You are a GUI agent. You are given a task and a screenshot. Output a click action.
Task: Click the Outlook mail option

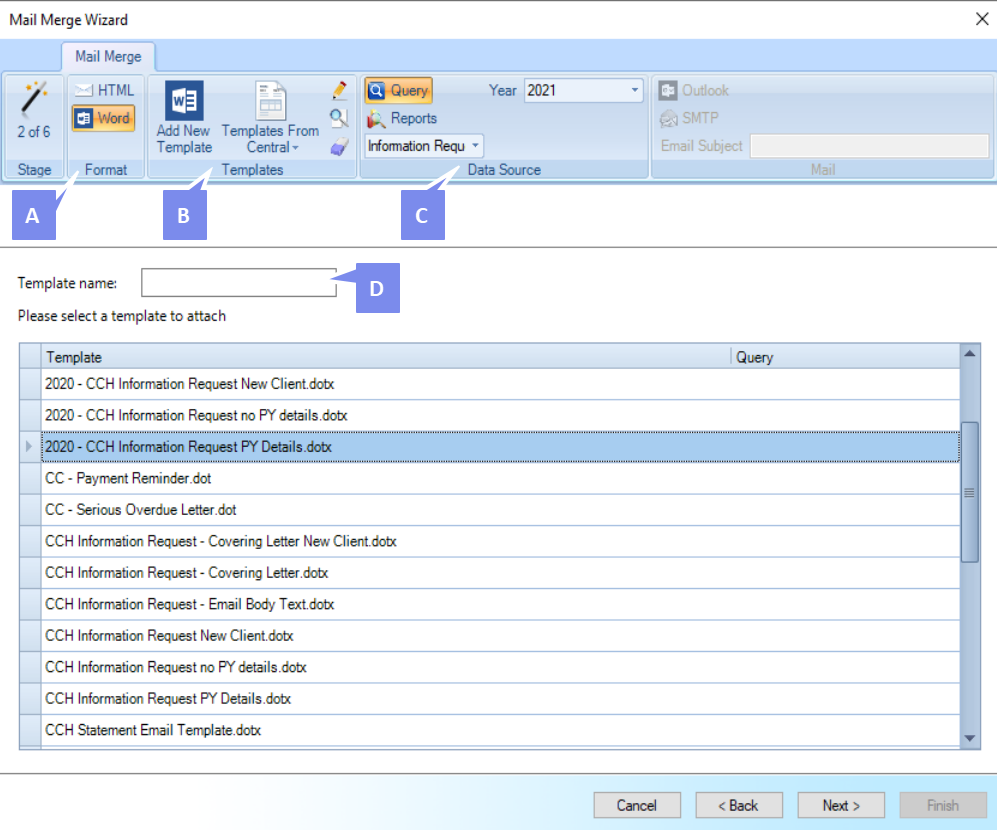pos(694,90)
